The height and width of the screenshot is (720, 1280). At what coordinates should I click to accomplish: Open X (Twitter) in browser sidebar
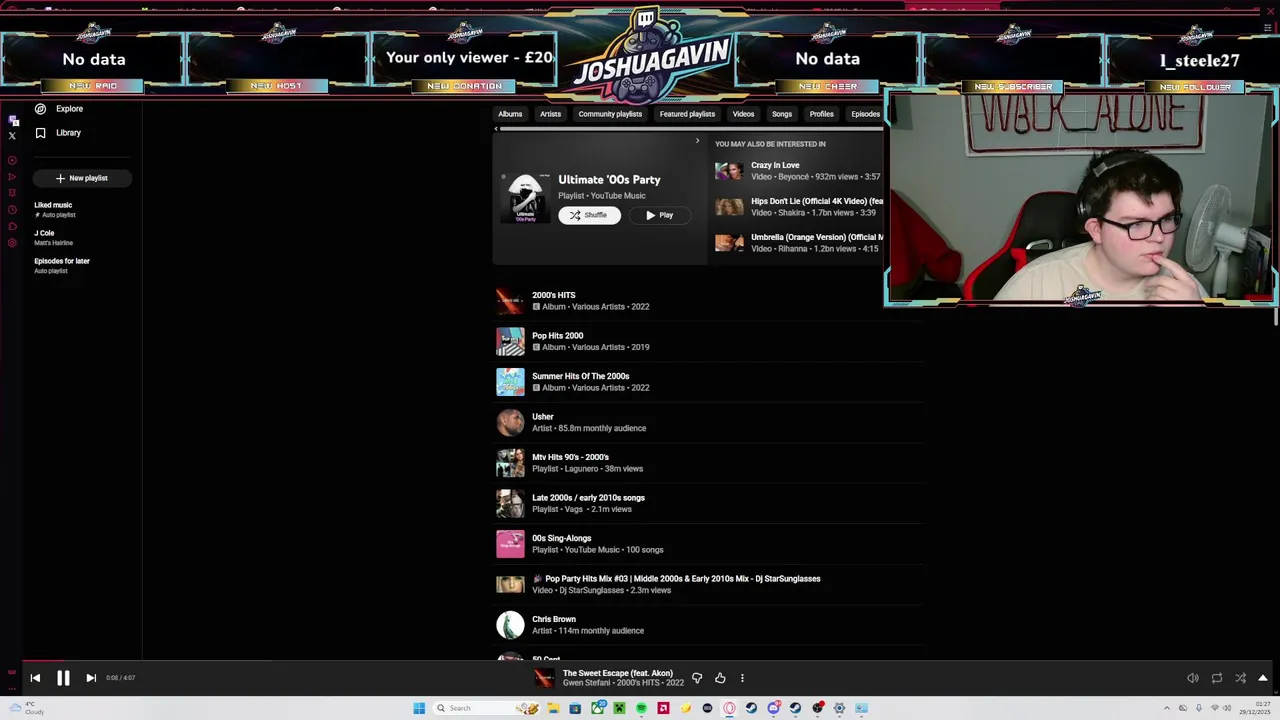coord(12,135)
